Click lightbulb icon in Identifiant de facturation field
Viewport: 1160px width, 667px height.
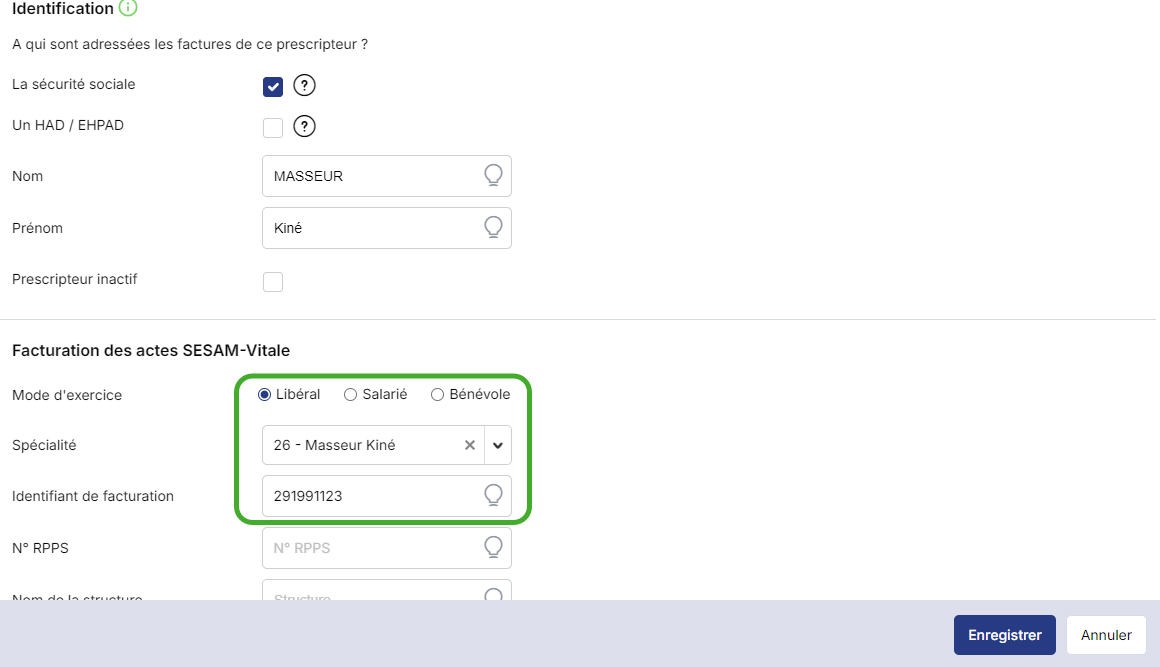493,495
